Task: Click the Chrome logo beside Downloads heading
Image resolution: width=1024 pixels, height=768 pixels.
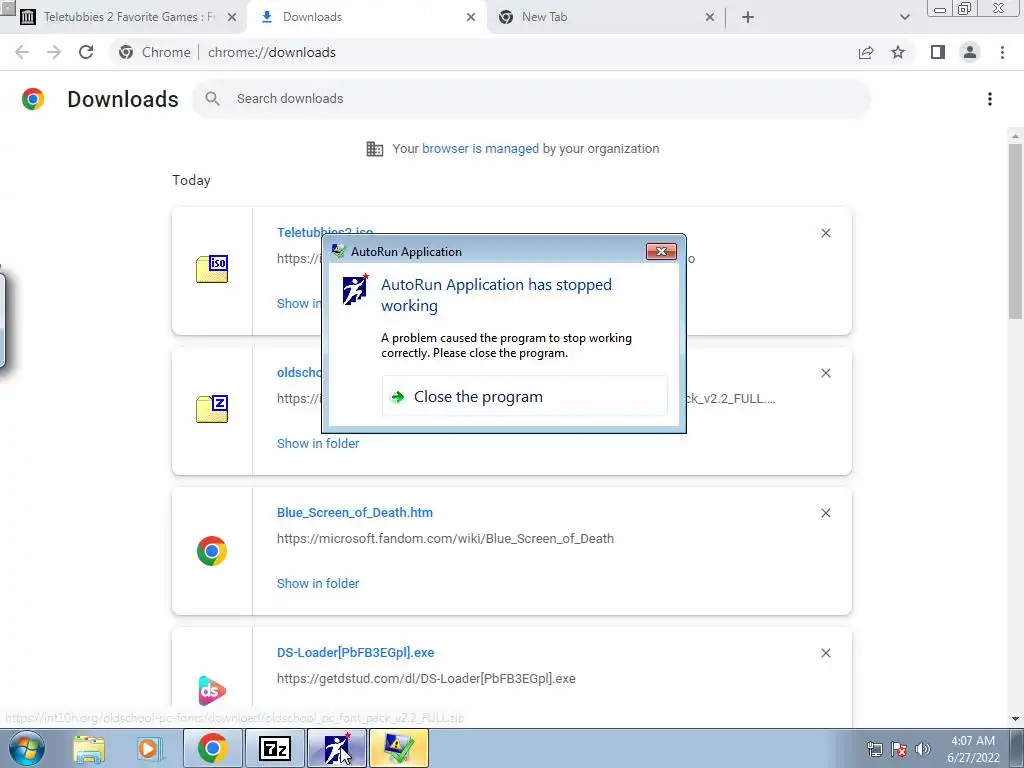Action: pos(33,99)
